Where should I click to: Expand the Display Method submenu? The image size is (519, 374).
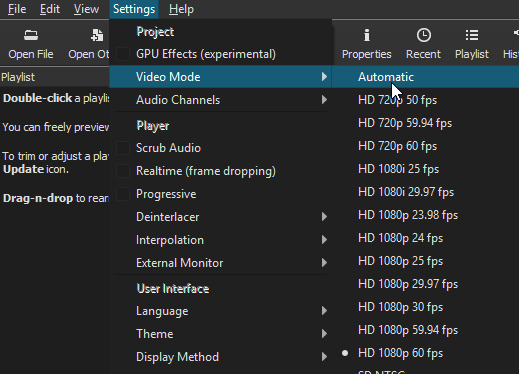(x=220, y=357)
